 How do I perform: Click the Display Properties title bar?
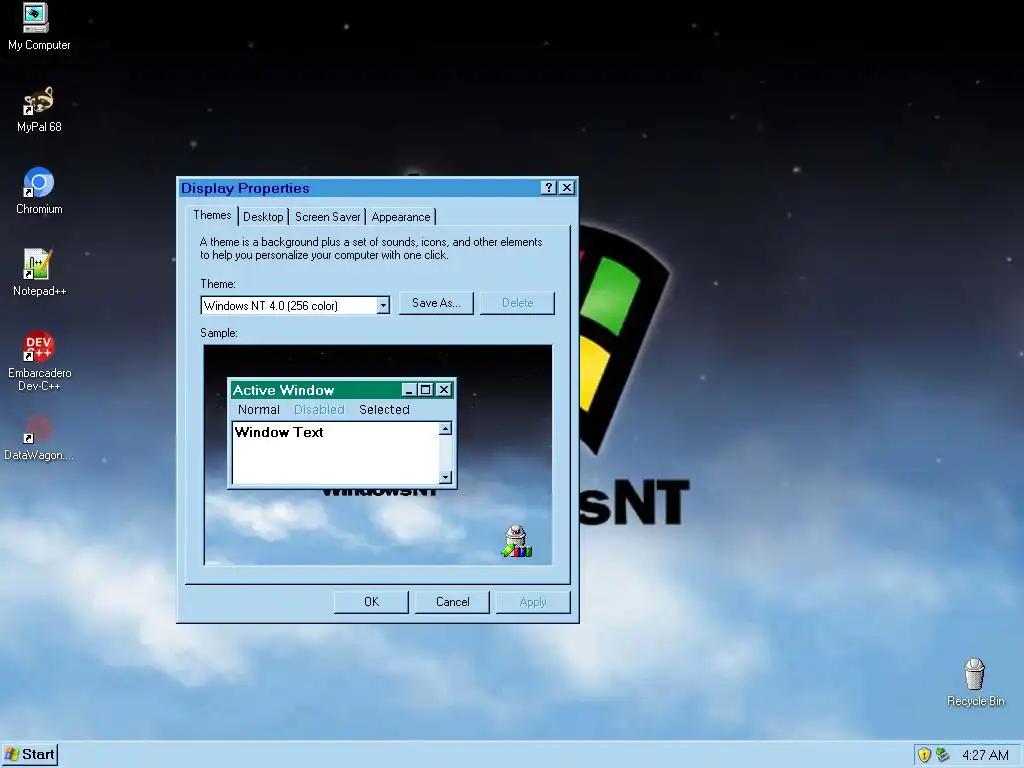pyautogui.click(x=359, y=188)
